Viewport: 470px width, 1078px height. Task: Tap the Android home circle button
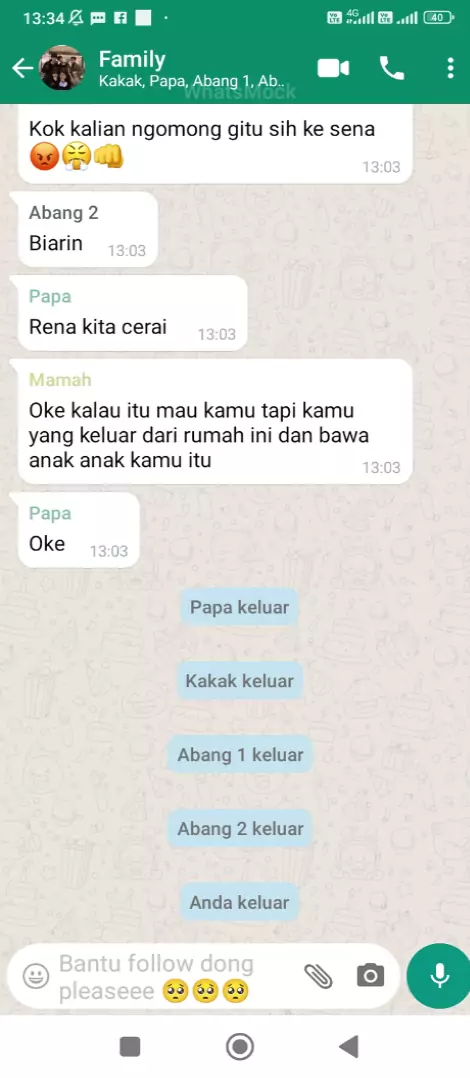[240, 1046]
